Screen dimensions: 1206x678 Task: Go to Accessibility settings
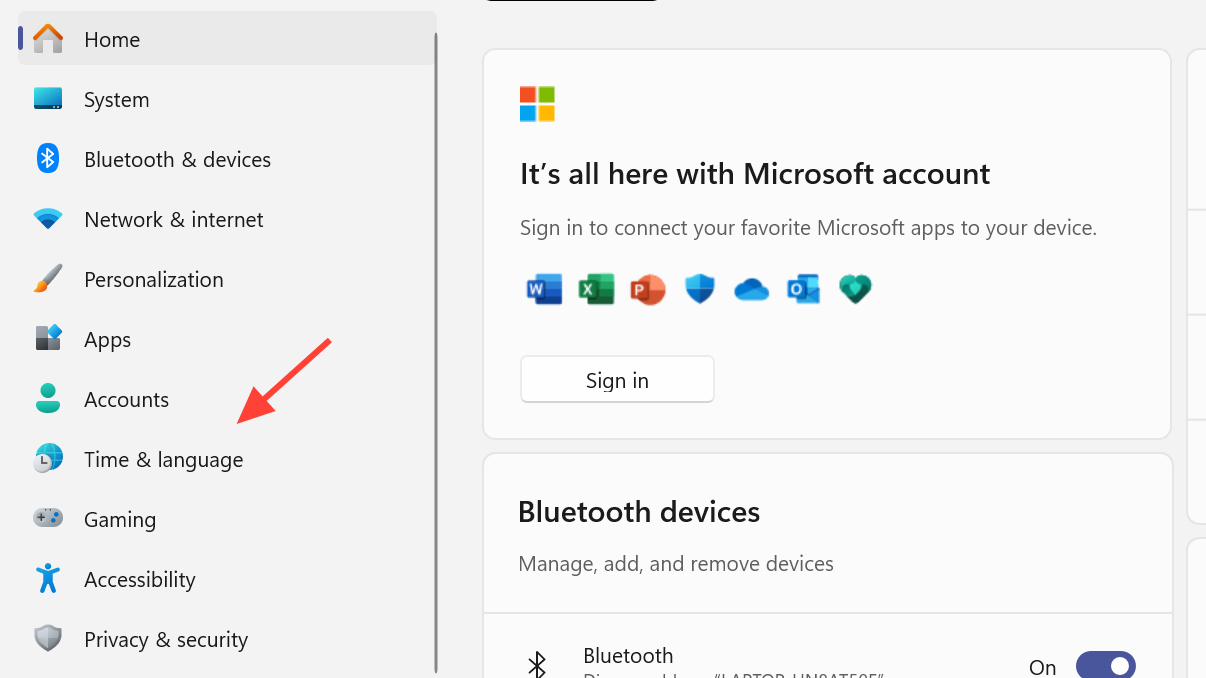coord(227,579)
